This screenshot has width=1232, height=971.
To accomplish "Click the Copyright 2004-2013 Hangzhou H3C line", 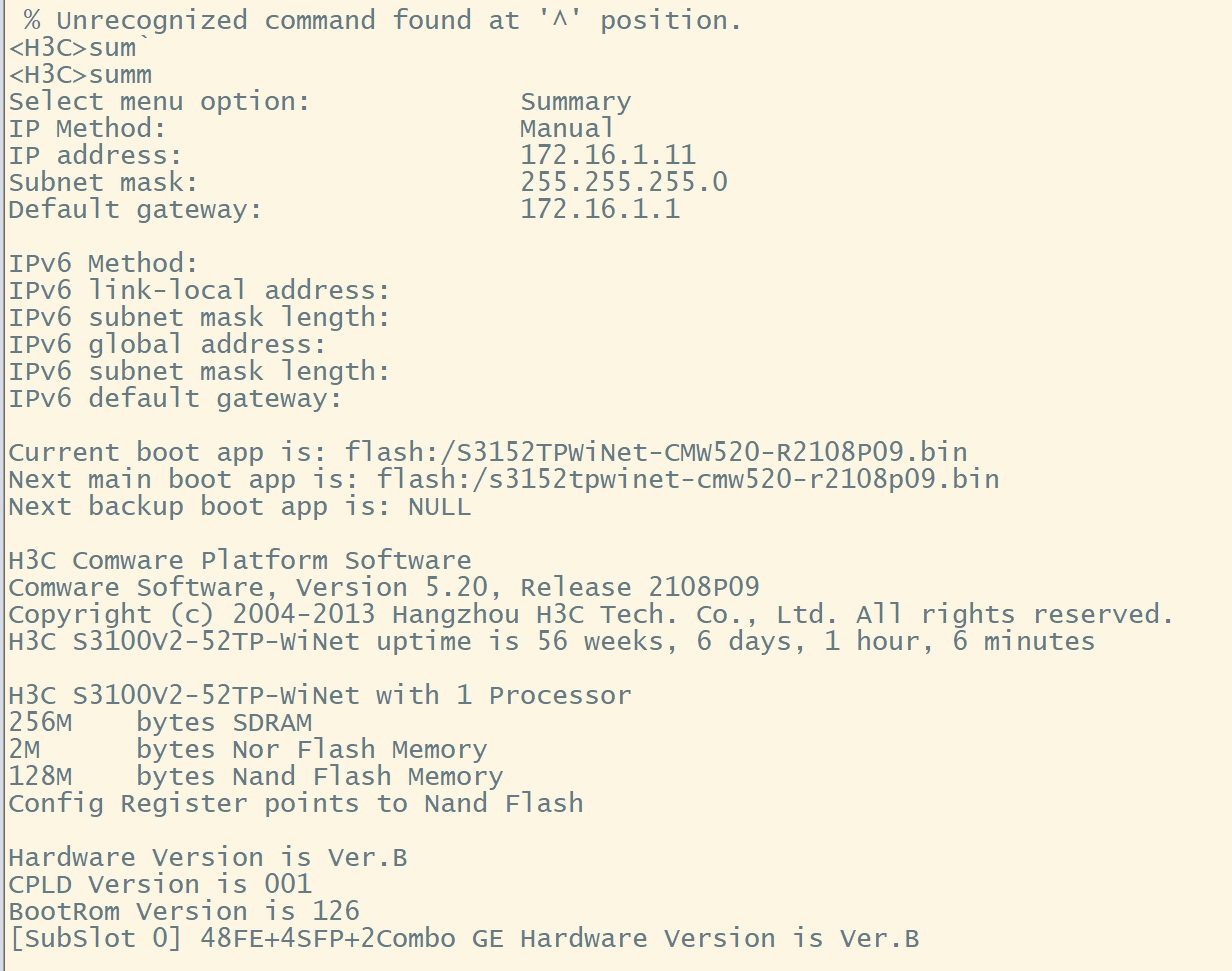I will click(591, 614).
